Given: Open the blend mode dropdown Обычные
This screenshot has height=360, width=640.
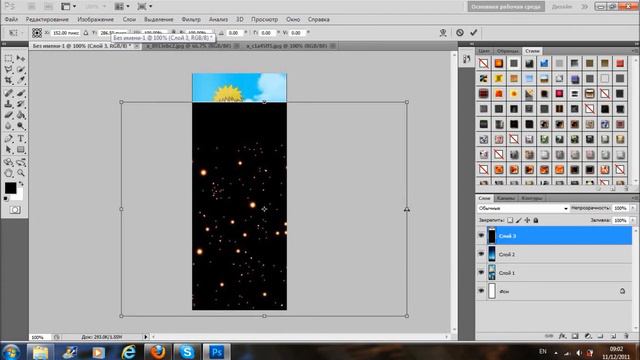Looking at the screenshot, I should pos(523,208).
